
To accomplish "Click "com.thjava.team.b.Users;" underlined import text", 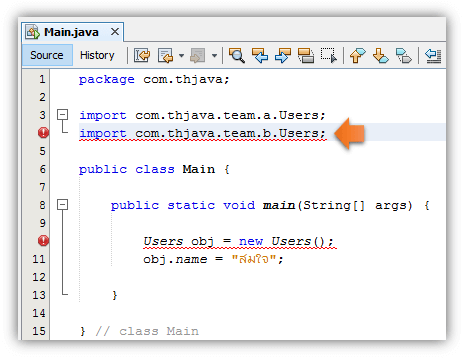I will 230,134.
